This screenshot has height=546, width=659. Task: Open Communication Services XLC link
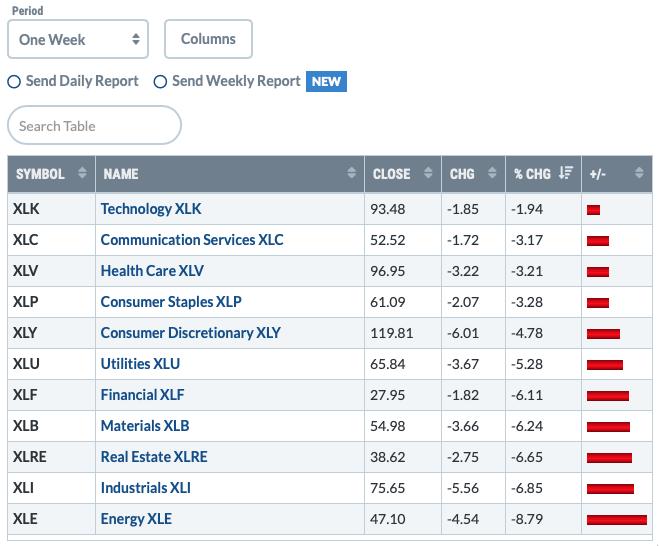click(192, 240)
